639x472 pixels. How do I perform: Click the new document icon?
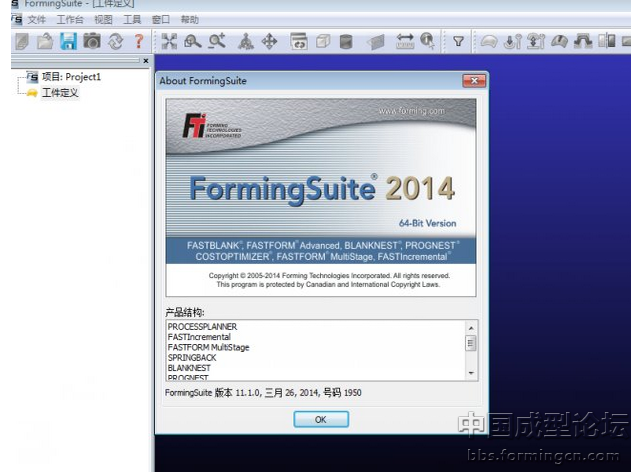[22, 41]
